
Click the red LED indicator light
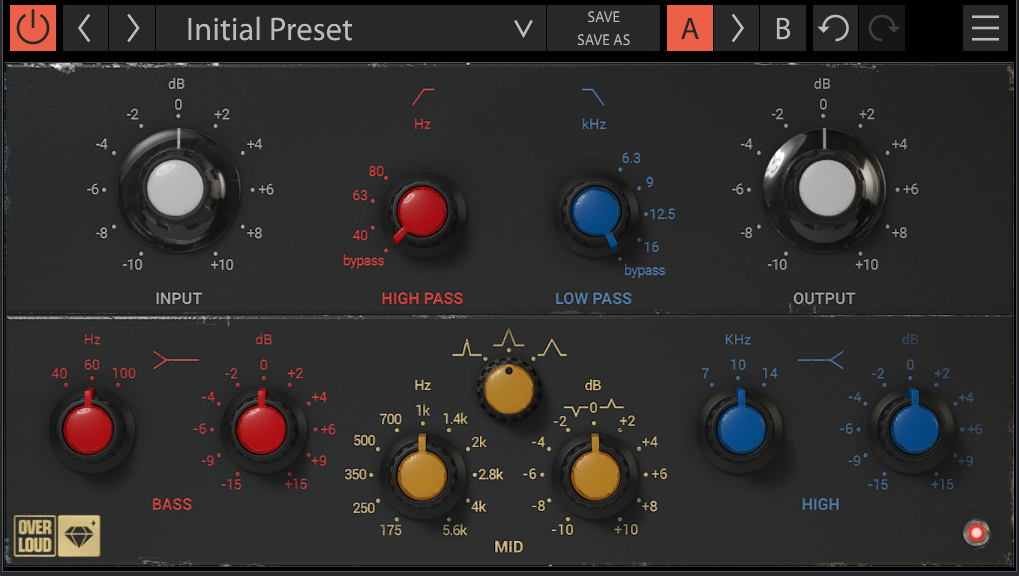[975, 532]
